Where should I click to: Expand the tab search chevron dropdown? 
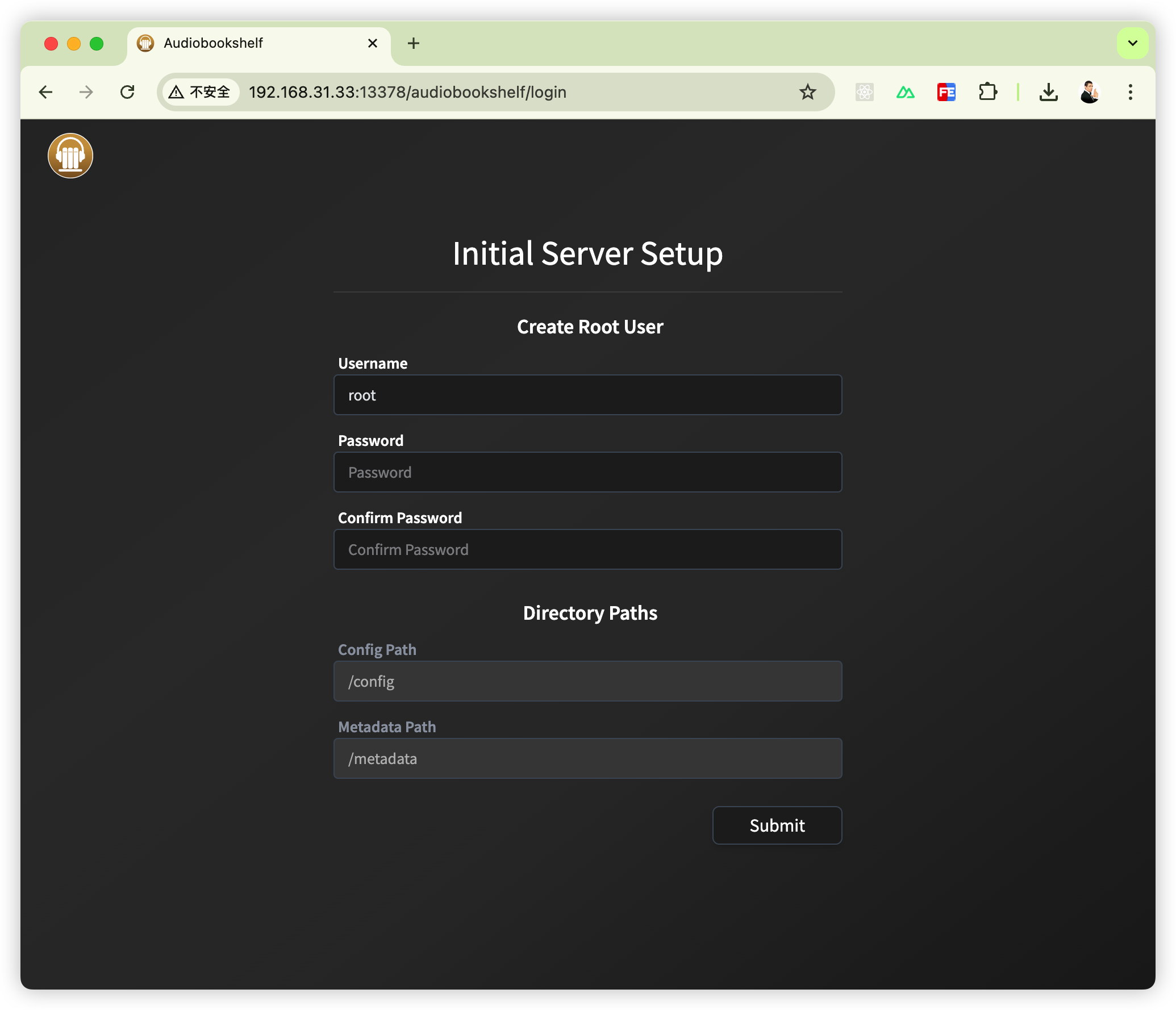point(1132,43)
